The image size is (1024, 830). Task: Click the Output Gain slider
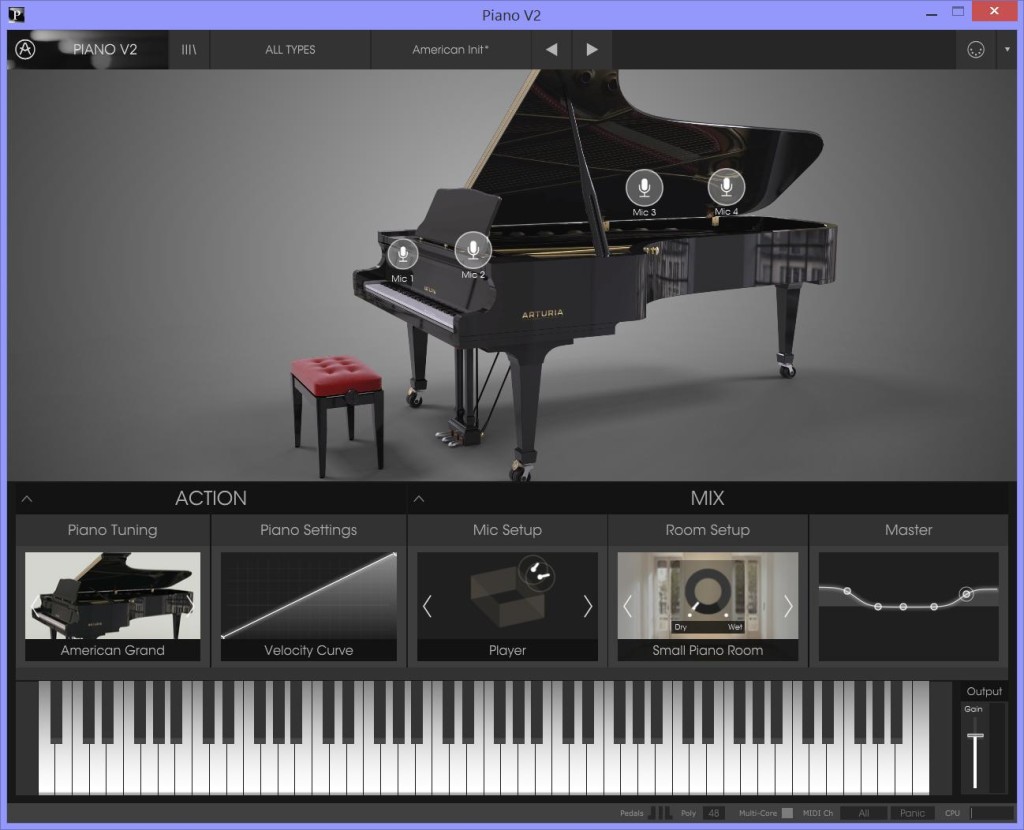(975, 737)
